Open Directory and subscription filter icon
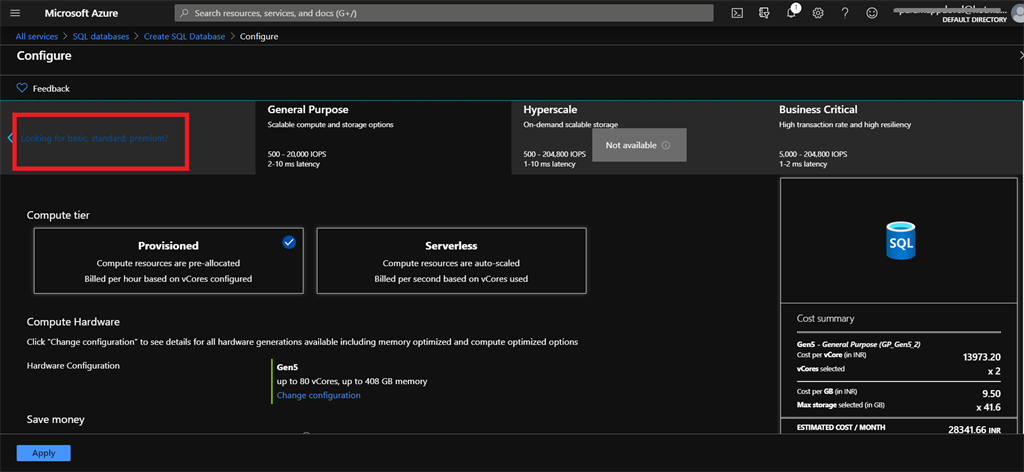Viewport: 1024px width, 472px height. [x=764, y=13]
